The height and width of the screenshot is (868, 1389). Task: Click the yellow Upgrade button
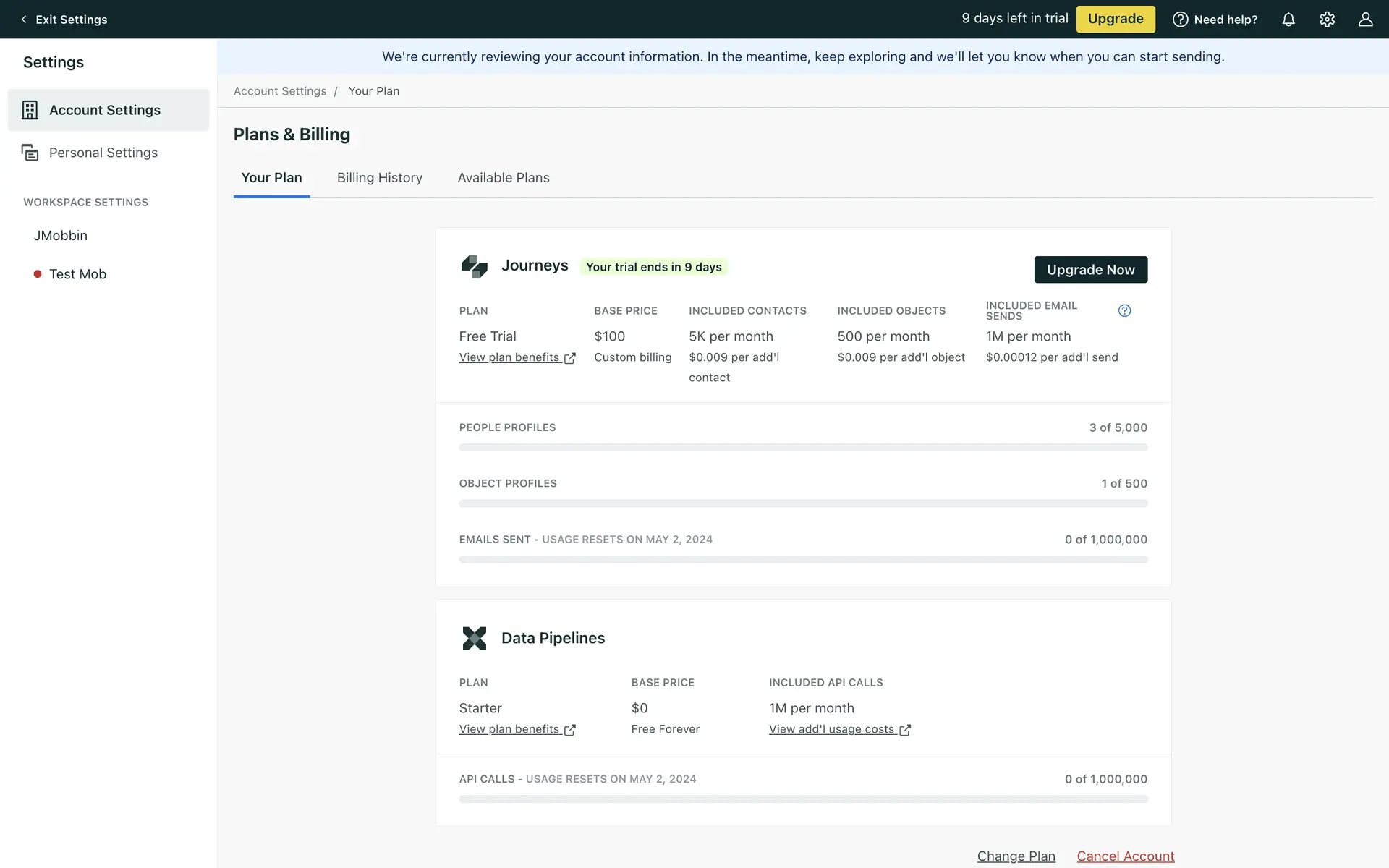coord(1115,19)
